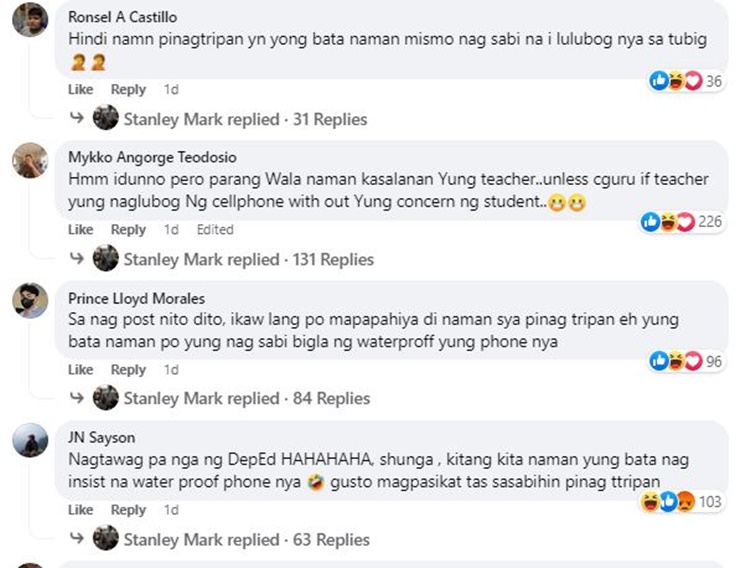Open the Mykko Angorge Teodosio name link
This screenshot has width=750, height=568.
point(152,157)
